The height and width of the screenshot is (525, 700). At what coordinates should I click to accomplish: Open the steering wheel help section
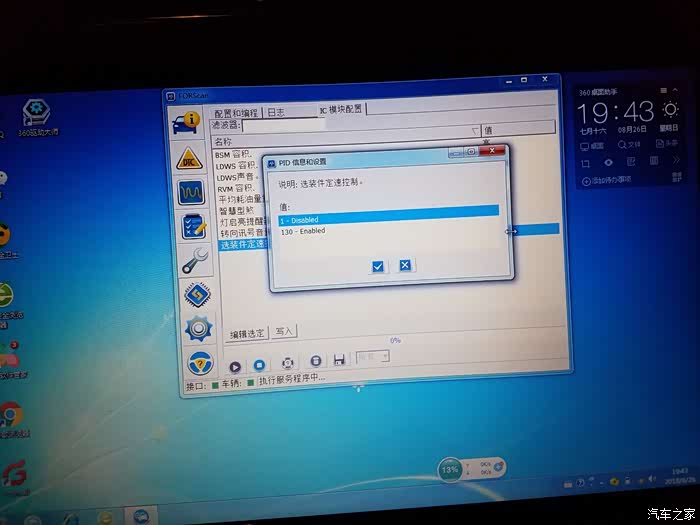click(x=200, y=363)
